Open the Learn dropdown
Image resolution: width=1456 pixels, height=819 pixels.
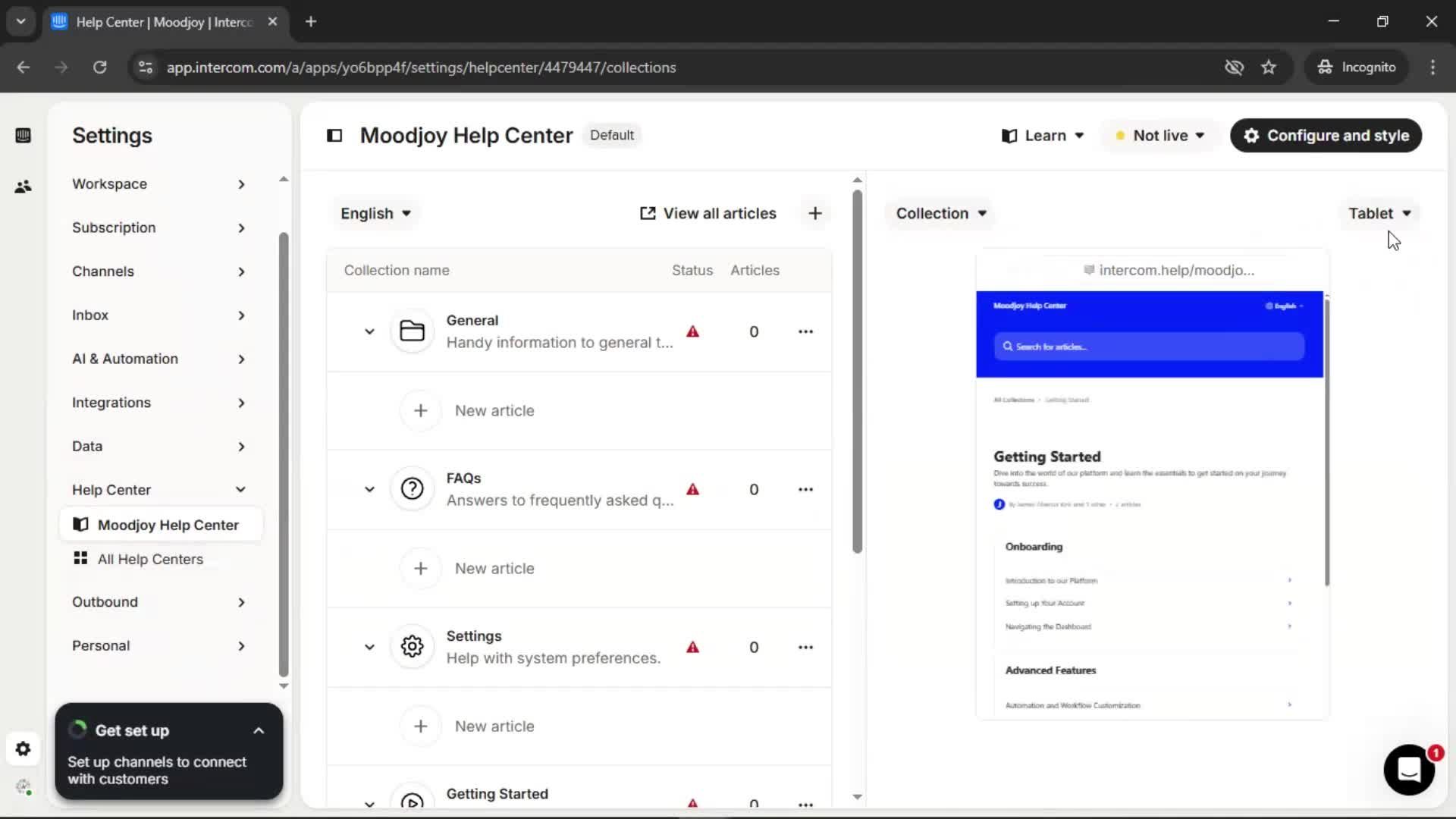[x=1043, y=135]
